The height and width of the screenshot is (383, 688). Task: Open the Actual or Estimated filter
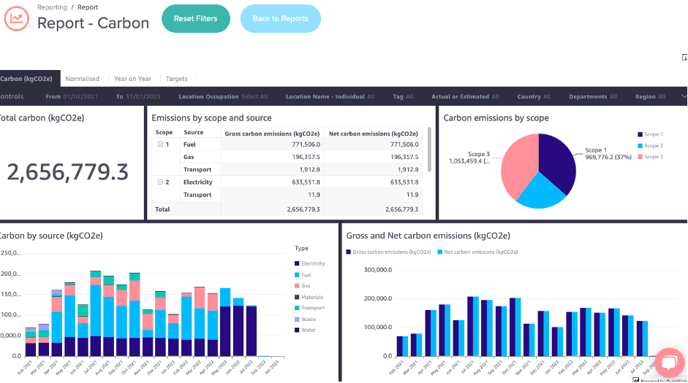click(465, 97)
